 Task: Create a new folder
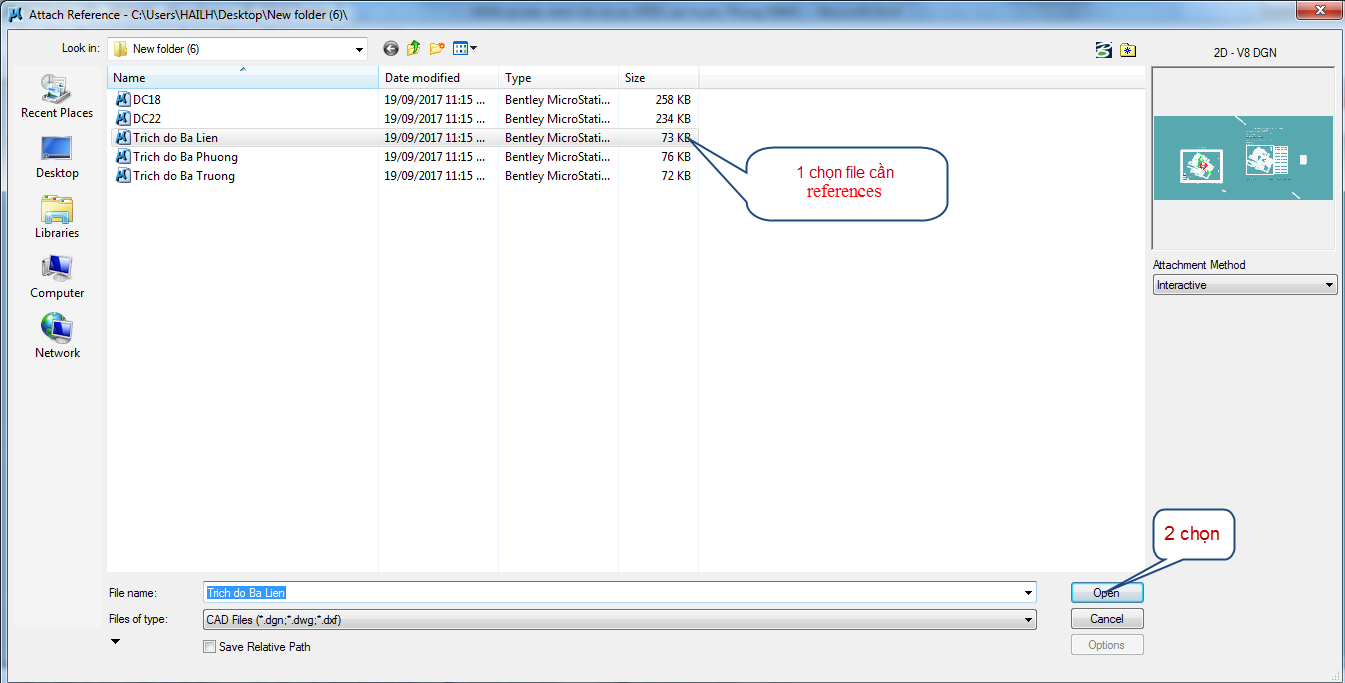click(437, 49)
